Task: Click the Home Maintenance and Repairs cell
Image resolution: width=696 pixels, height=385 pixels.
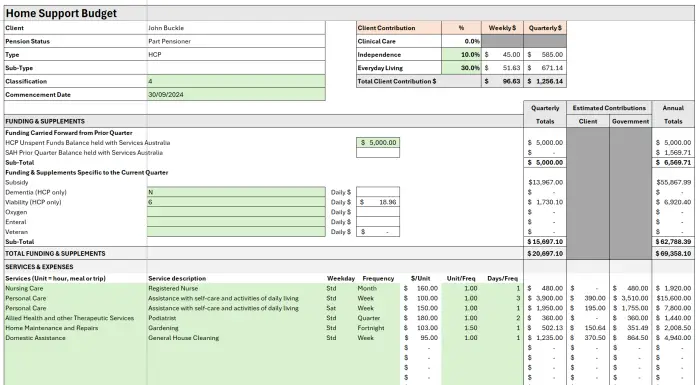Action: pyautogui.click(x=75, y=328)
